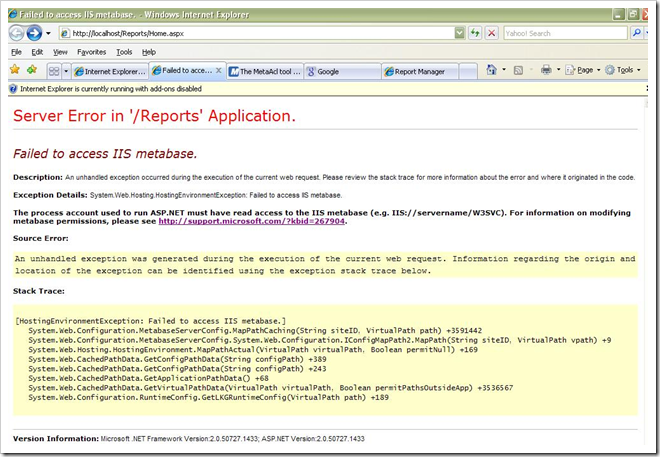This screenshot has height=457, width=660.
Task: Click the Version Information label
Action: 56,438
